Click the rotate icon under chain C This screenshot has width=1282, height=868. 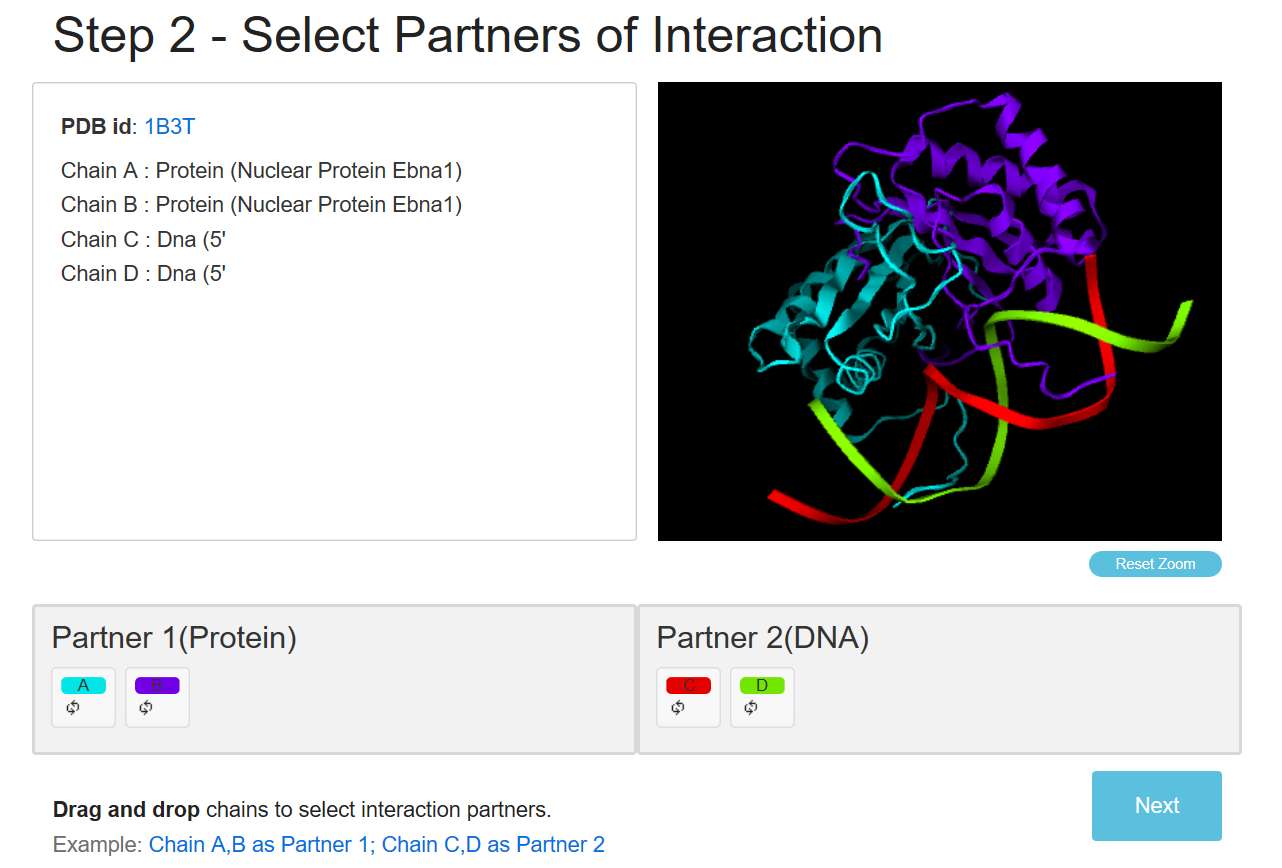click(678, 708)
